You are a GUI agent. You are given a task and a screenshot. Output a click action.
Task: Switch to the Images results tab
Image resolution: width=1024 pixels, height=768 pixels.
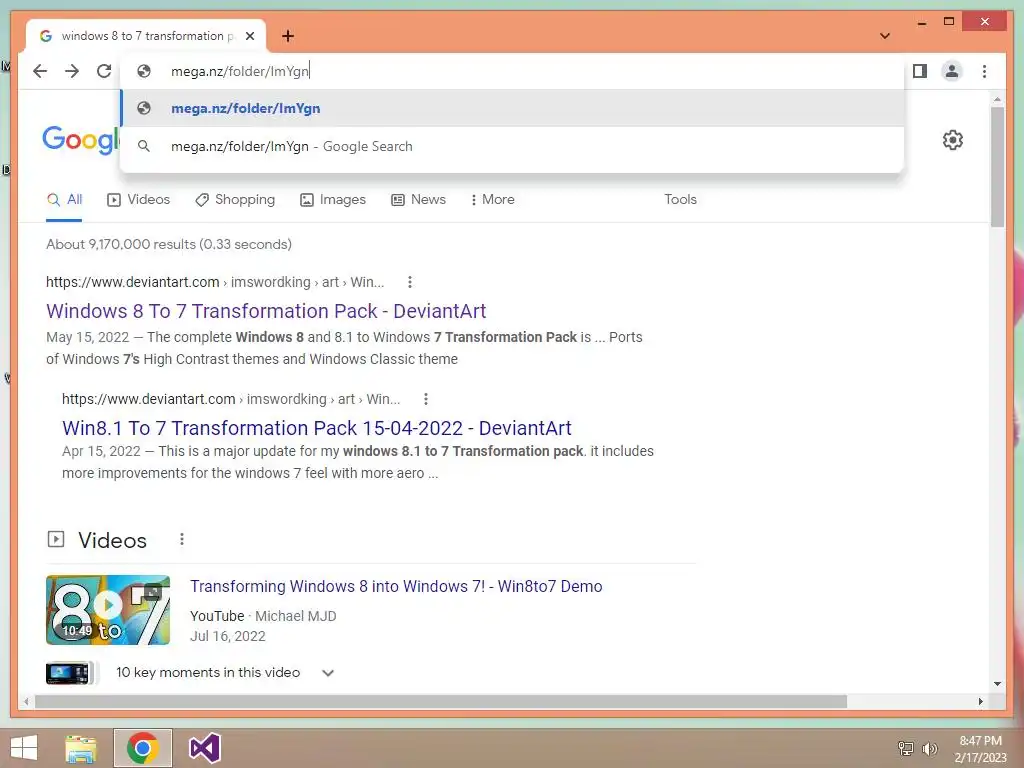click(x=332, y=200)
